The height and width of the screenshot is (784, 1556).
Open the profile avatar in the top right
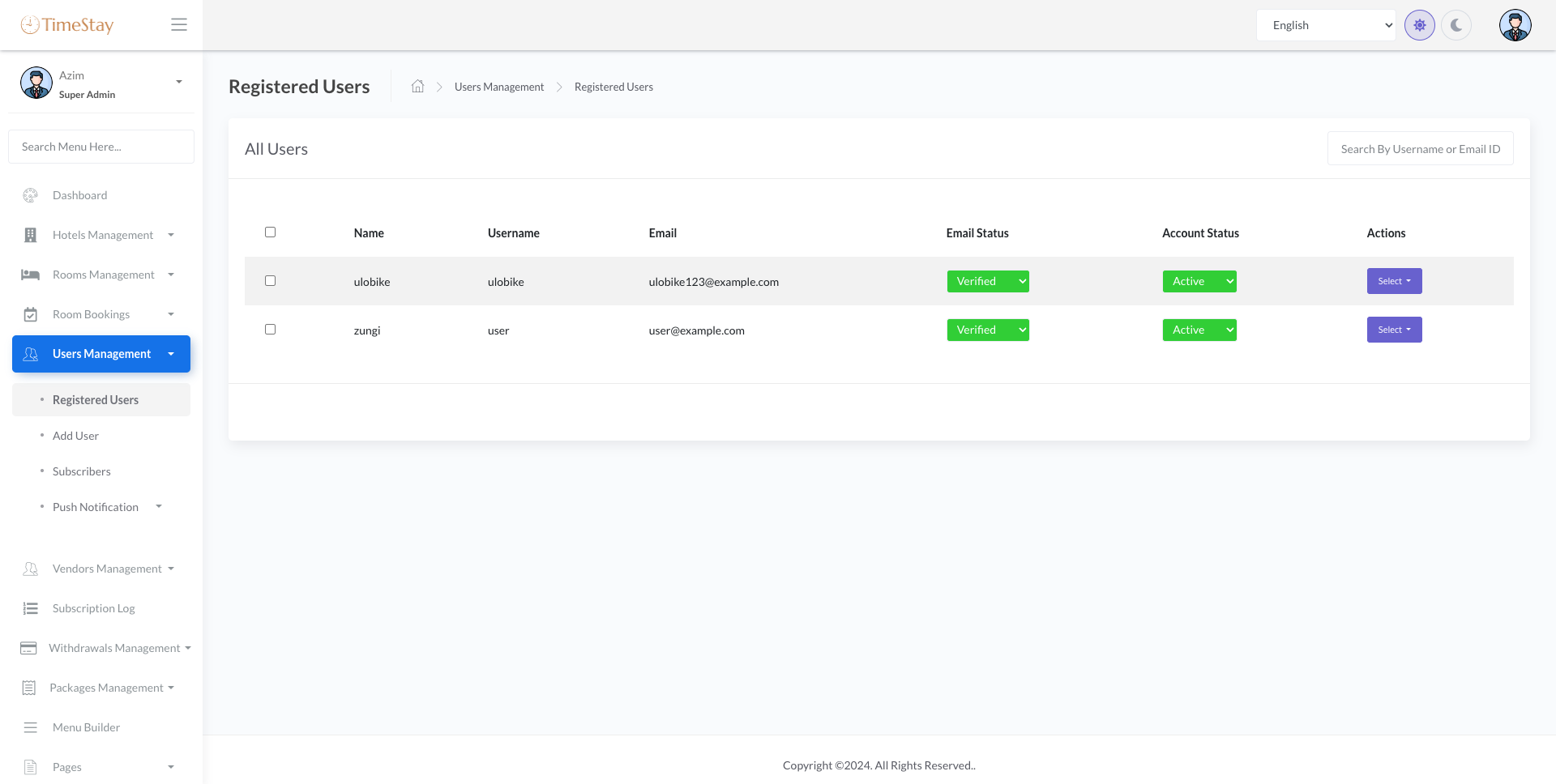pos(1515,25)
